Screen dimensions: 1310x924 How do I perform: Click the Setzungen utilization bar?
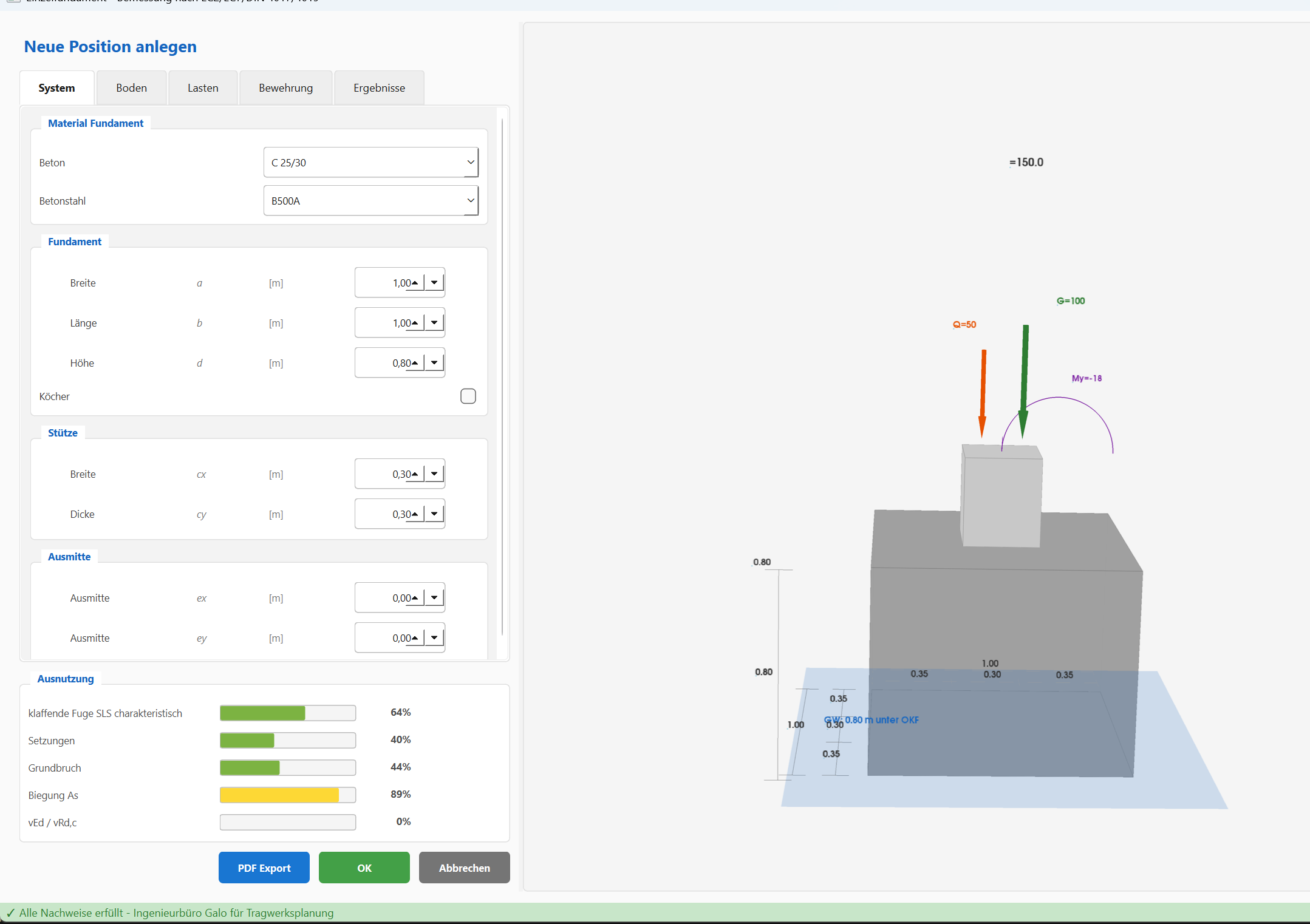point(288,740)
